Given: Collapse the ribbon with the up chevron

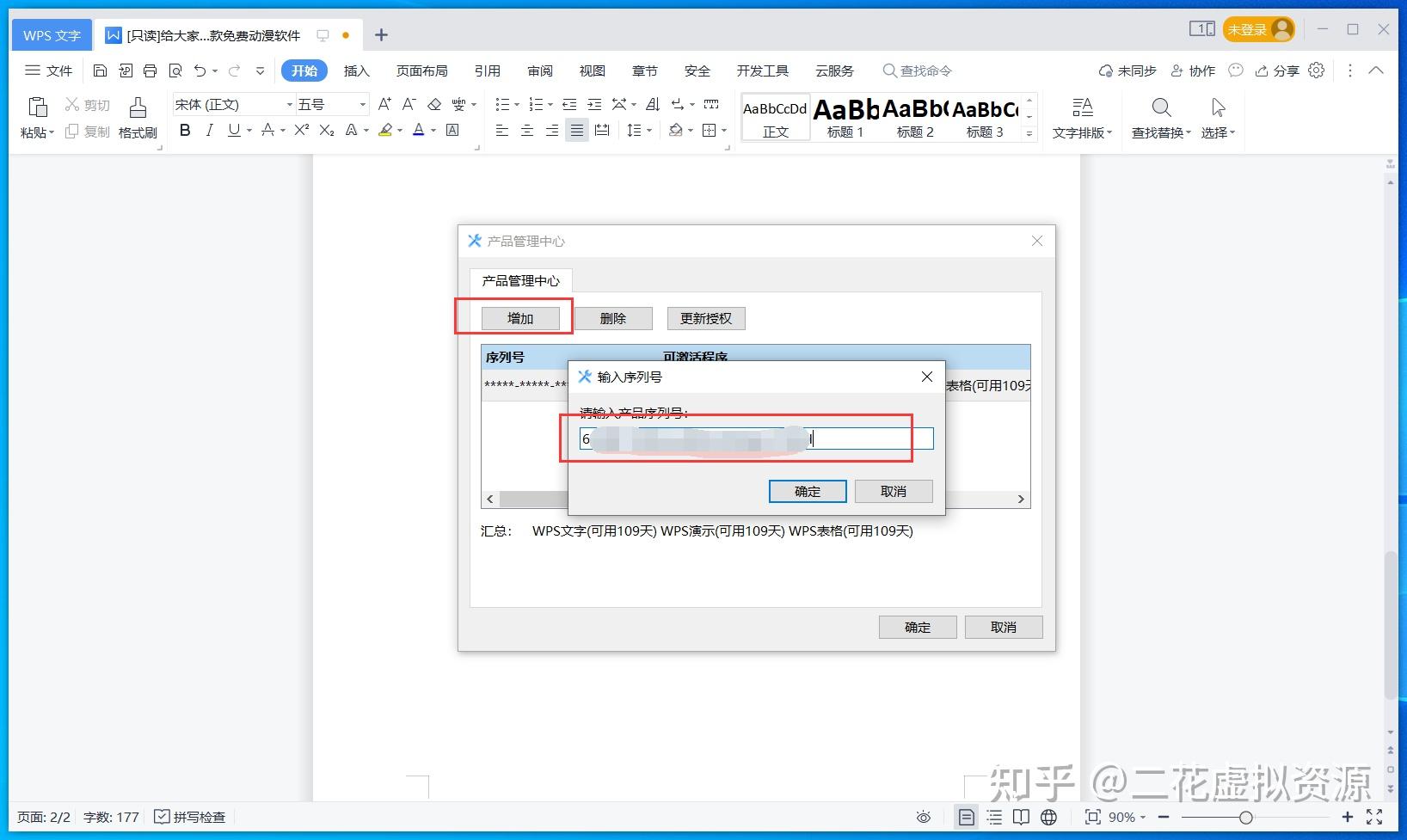Looking at the screenshot, I should point(1376,71).
